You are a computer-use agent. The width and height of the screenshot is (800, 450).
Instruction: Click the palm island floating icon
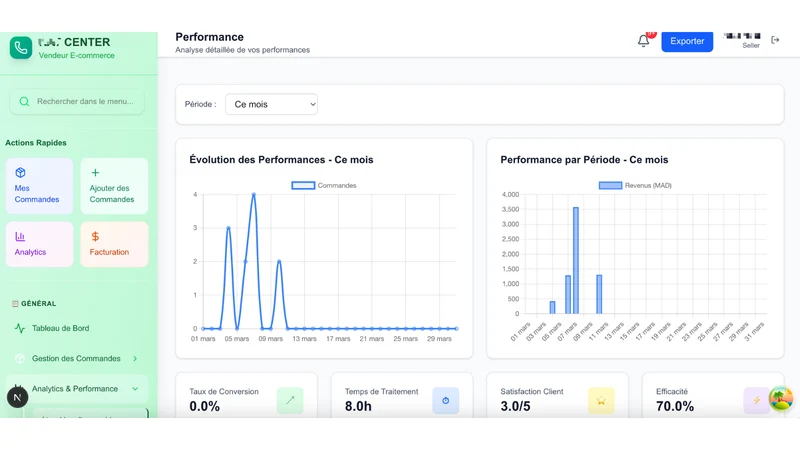781,398
